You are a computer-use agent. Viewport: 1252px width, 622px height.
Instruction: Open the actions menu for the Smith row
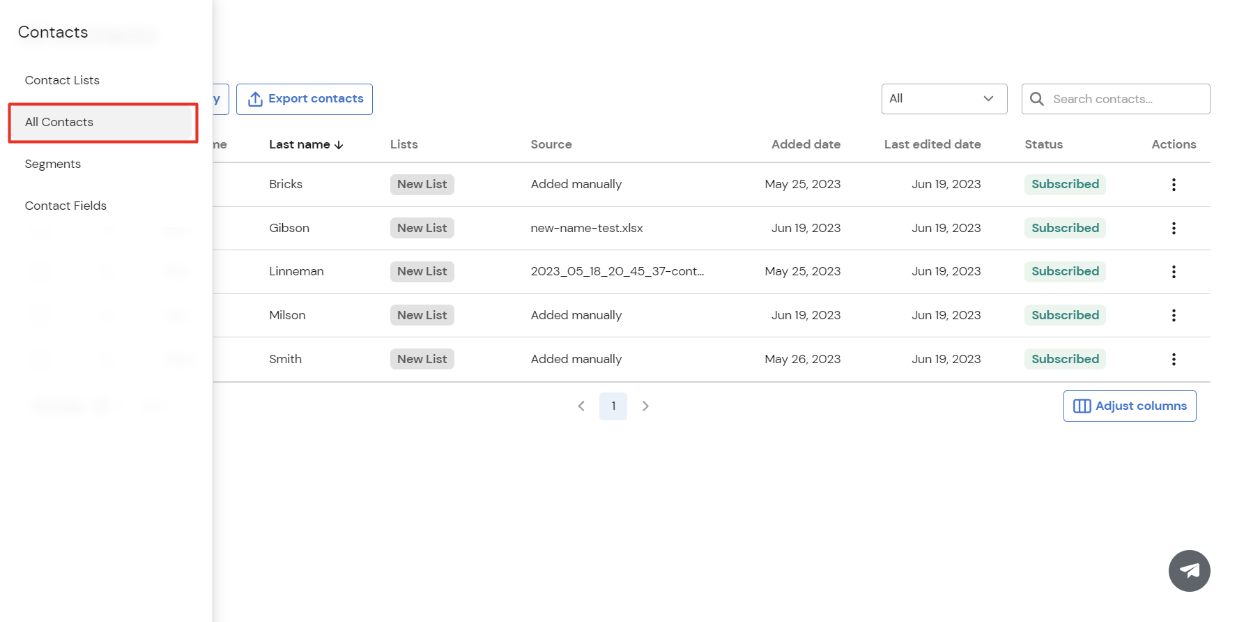[1174, 358]
